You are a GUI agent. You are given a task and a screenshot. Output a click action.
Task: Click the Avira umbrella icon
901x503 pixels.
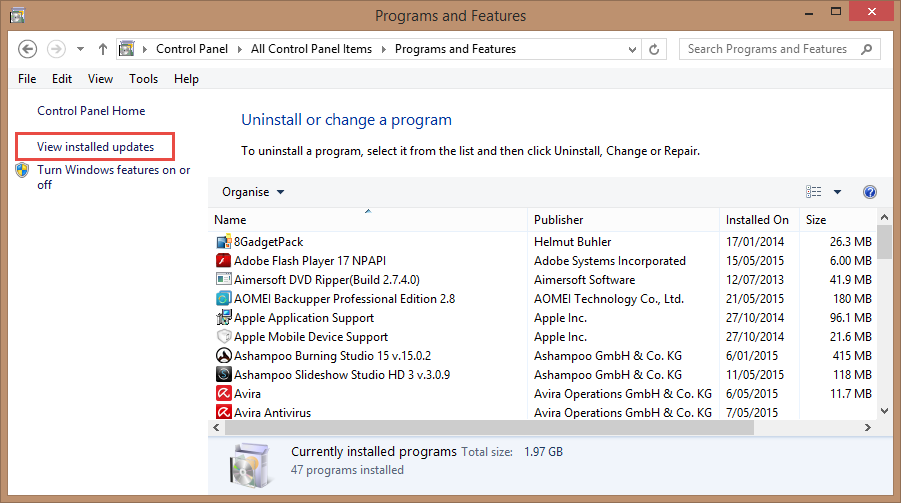point(224,393)
